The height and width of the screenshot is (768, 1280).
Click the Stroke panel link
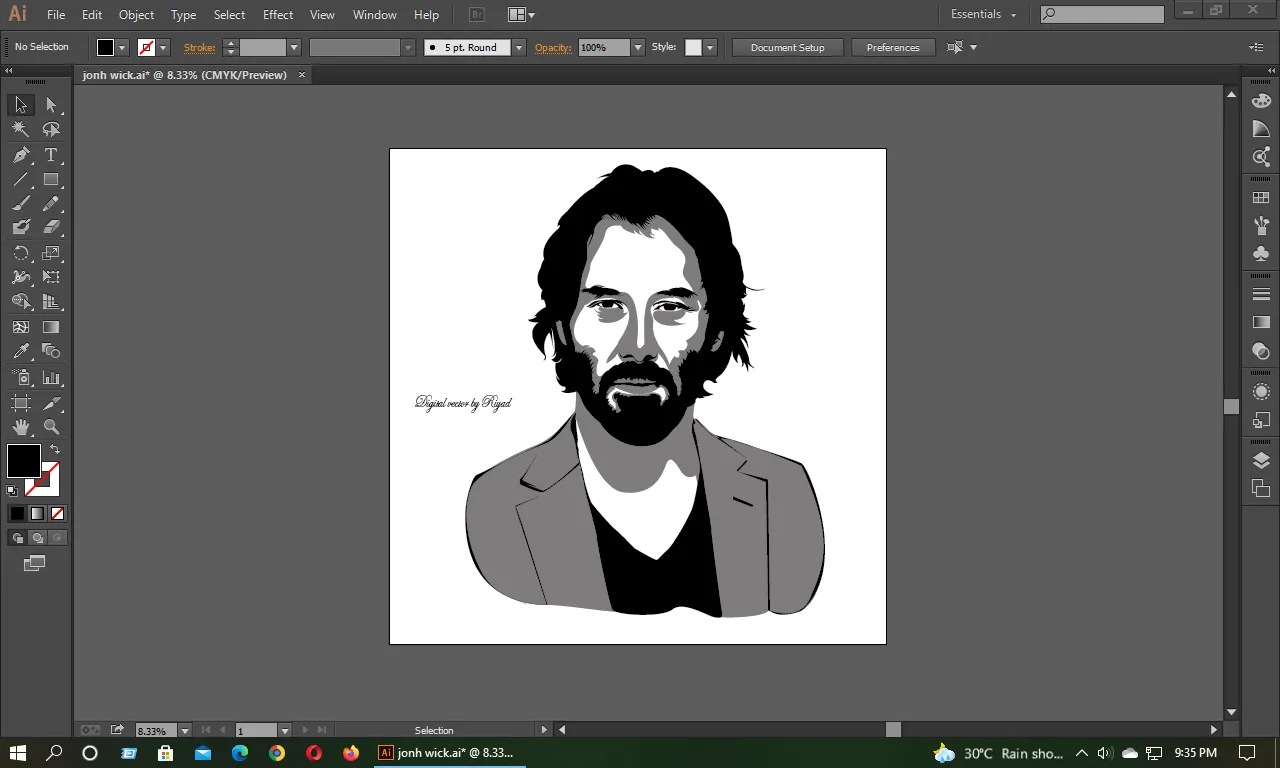pos(199,47)
